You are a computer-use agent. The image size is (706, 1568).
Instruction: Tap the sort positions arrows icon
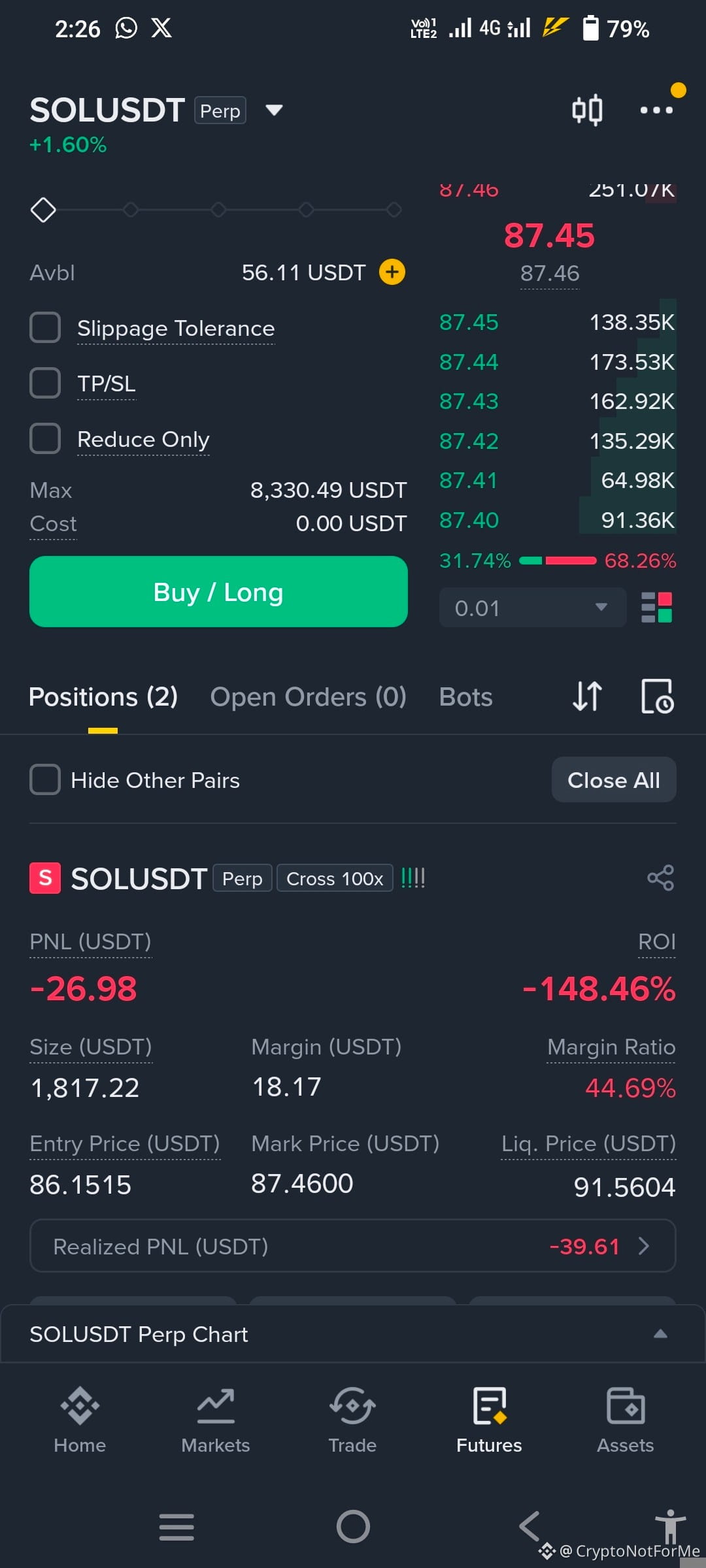(x=587, y=696)
